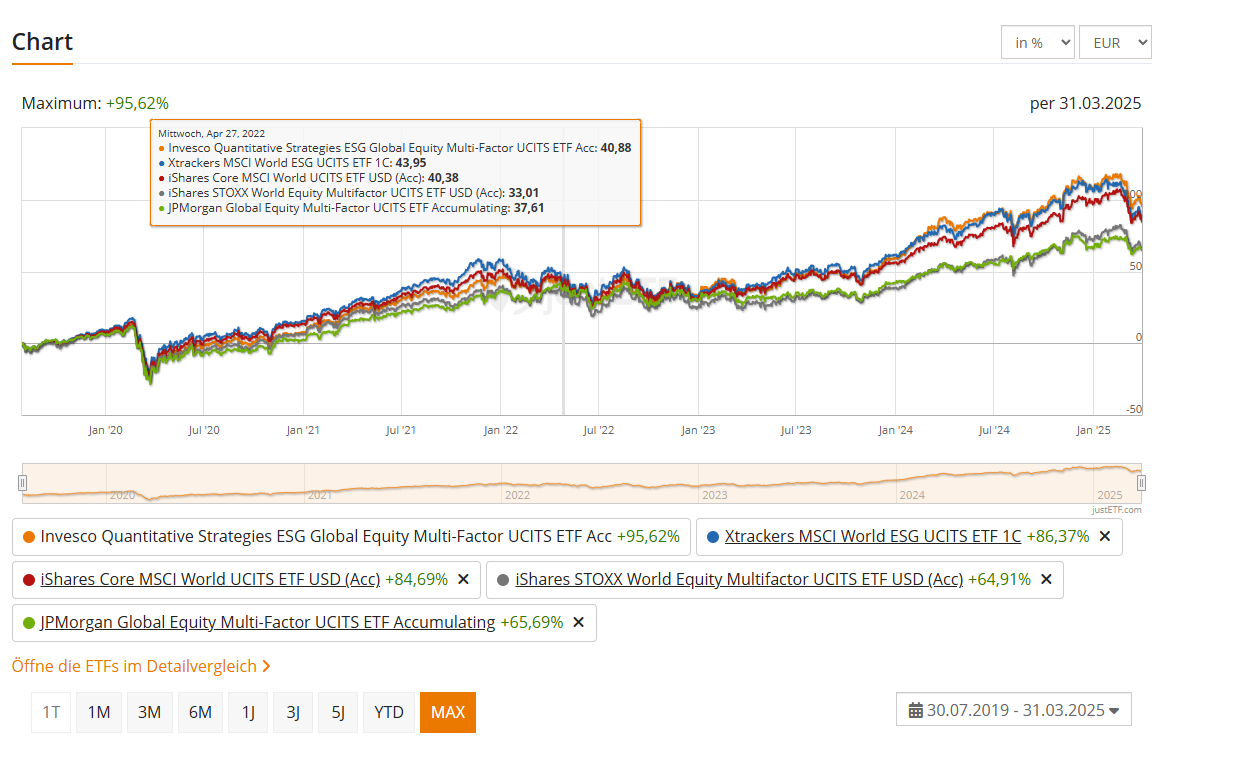The width and height of the screenshot is (1257, 775).
Task: Select the 1J time range
Action: point(248,712)
